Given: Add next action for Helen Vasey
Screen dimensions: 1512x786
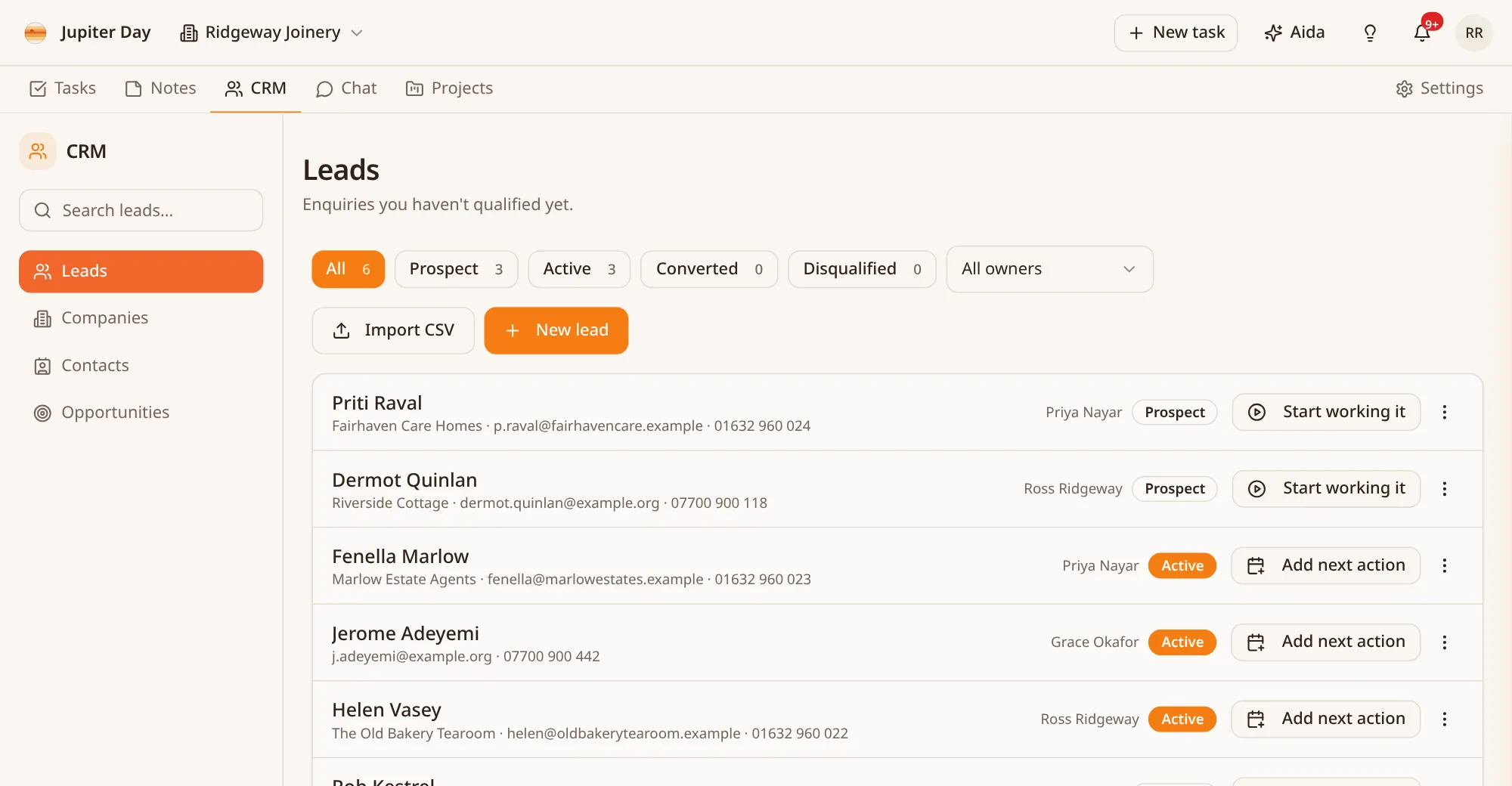Looking at the screenshot, I should tap(1326, 719).
